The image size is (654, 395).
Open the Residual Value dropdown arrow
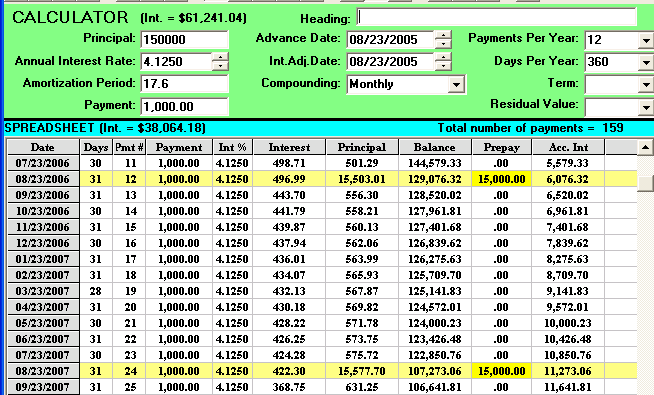point(646,107)
